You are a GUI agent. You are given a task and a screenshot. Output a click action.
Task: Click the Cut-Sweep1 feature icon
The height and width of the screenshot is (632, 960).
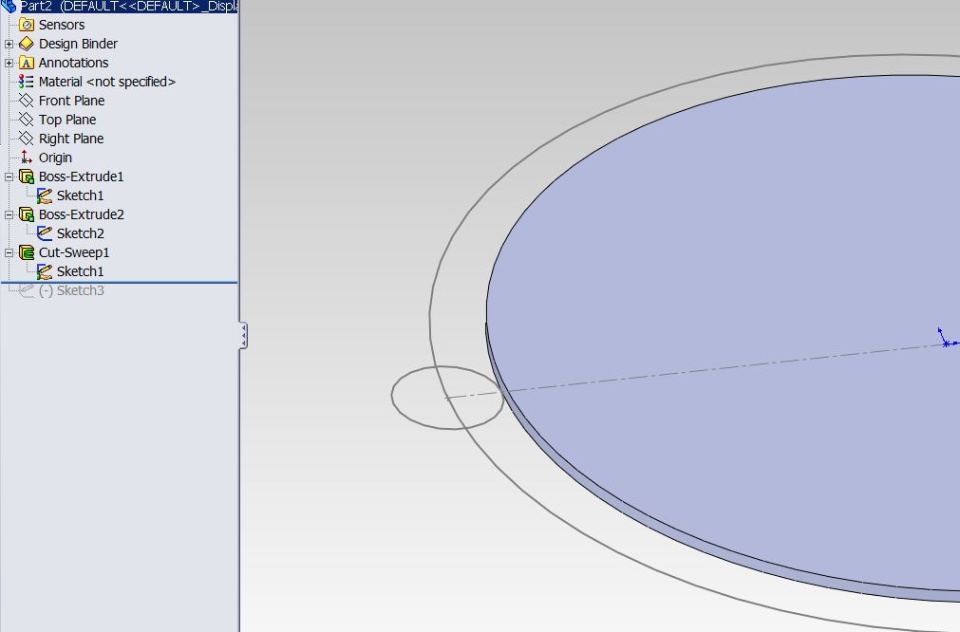[26, 252]
